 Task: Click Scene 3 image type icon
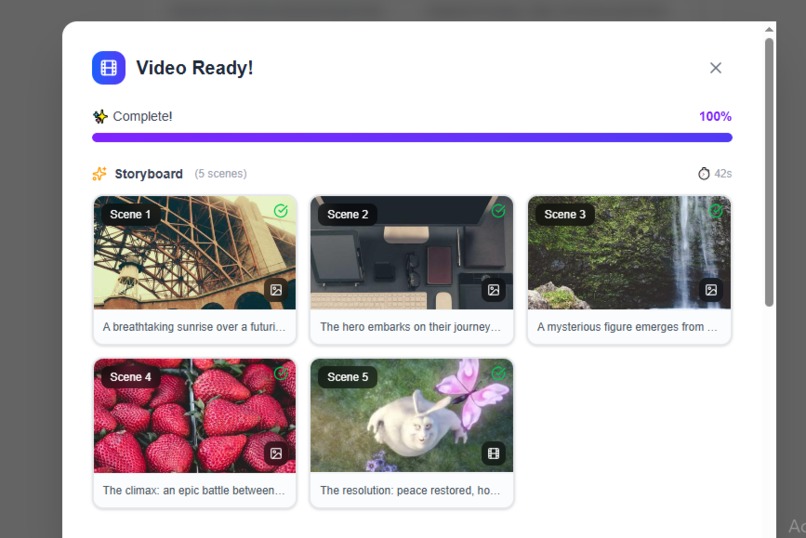(x=711, y=290)
